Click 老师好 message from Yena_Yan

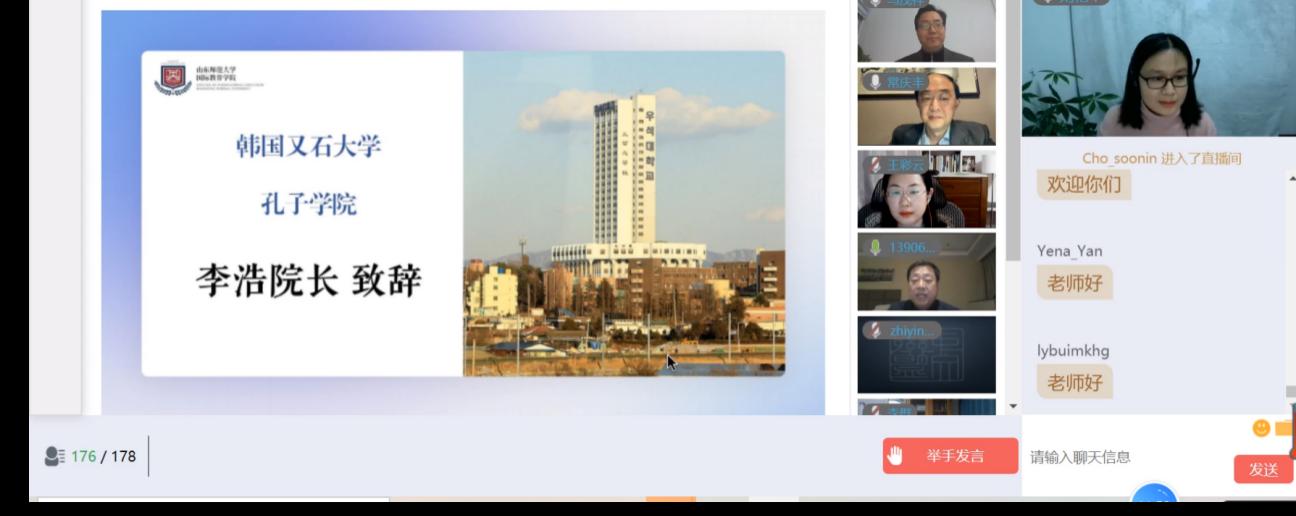pos(1074,283)
